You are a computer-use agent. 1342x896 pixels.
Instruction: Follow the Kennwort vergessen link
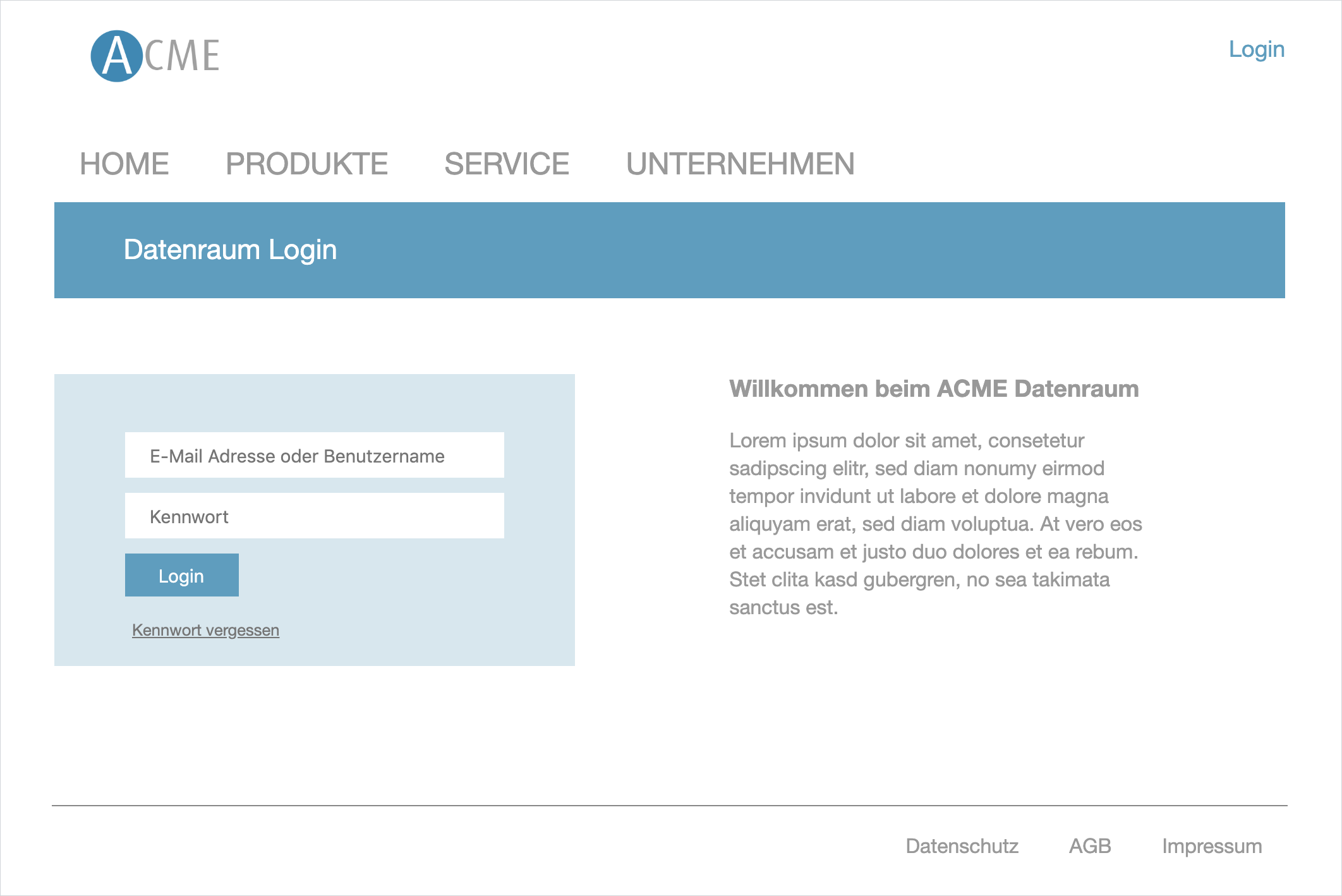[x=205, y=630]
